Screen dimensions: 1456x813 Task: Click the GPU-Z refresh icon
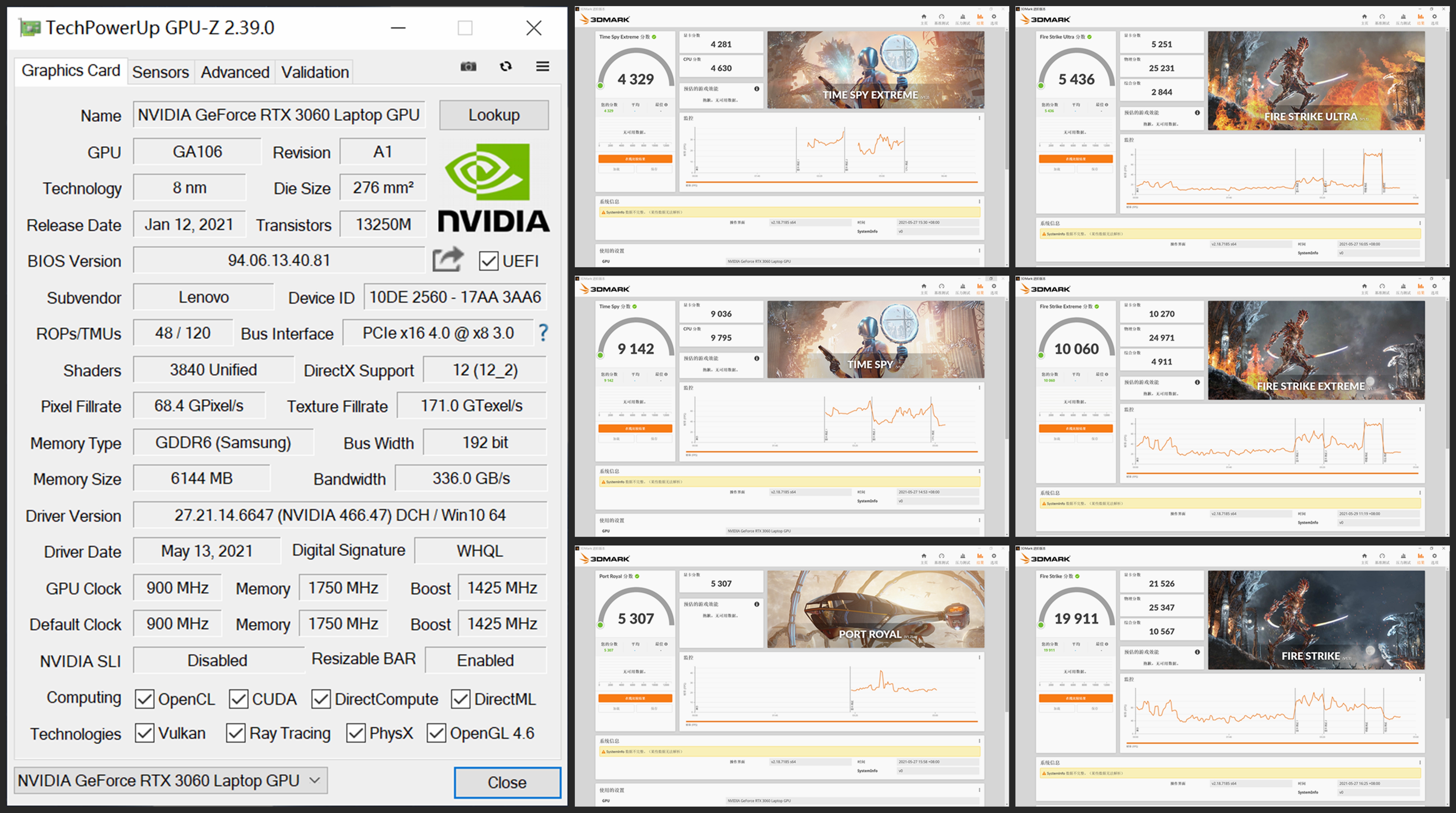pos(505,67)
